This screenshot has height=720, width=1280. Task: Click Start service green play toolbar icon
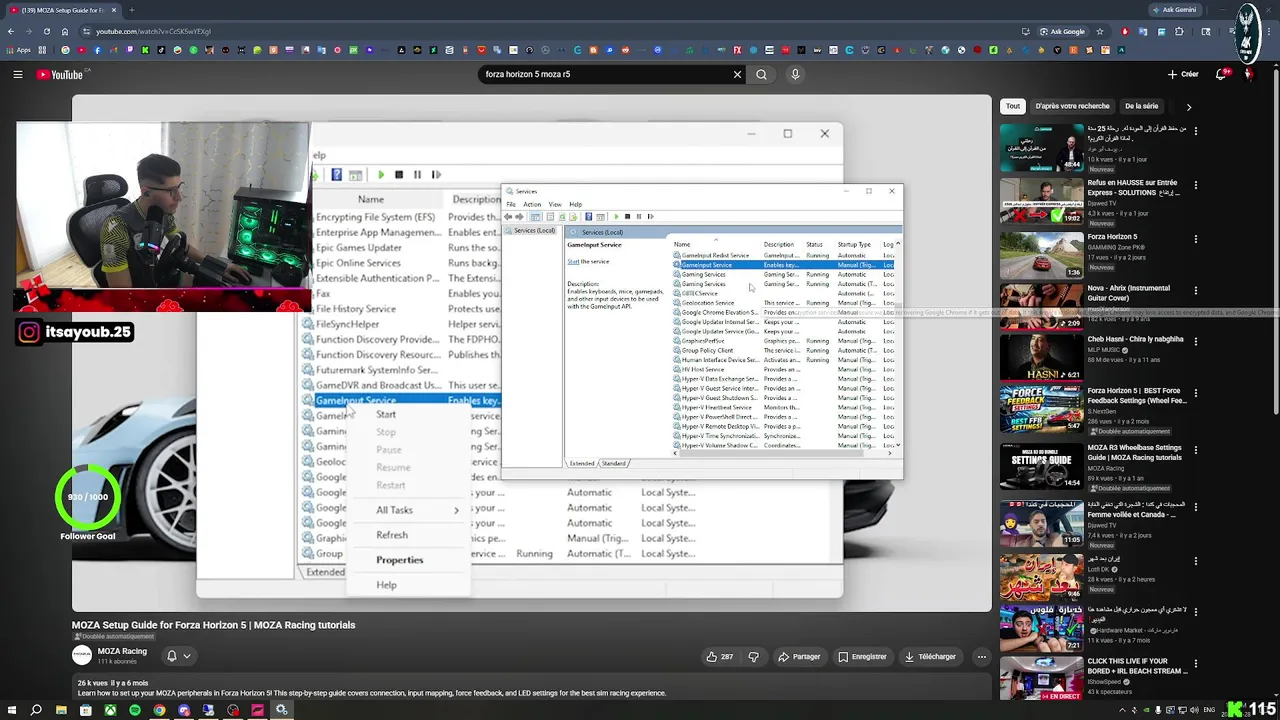coord(616,216)
